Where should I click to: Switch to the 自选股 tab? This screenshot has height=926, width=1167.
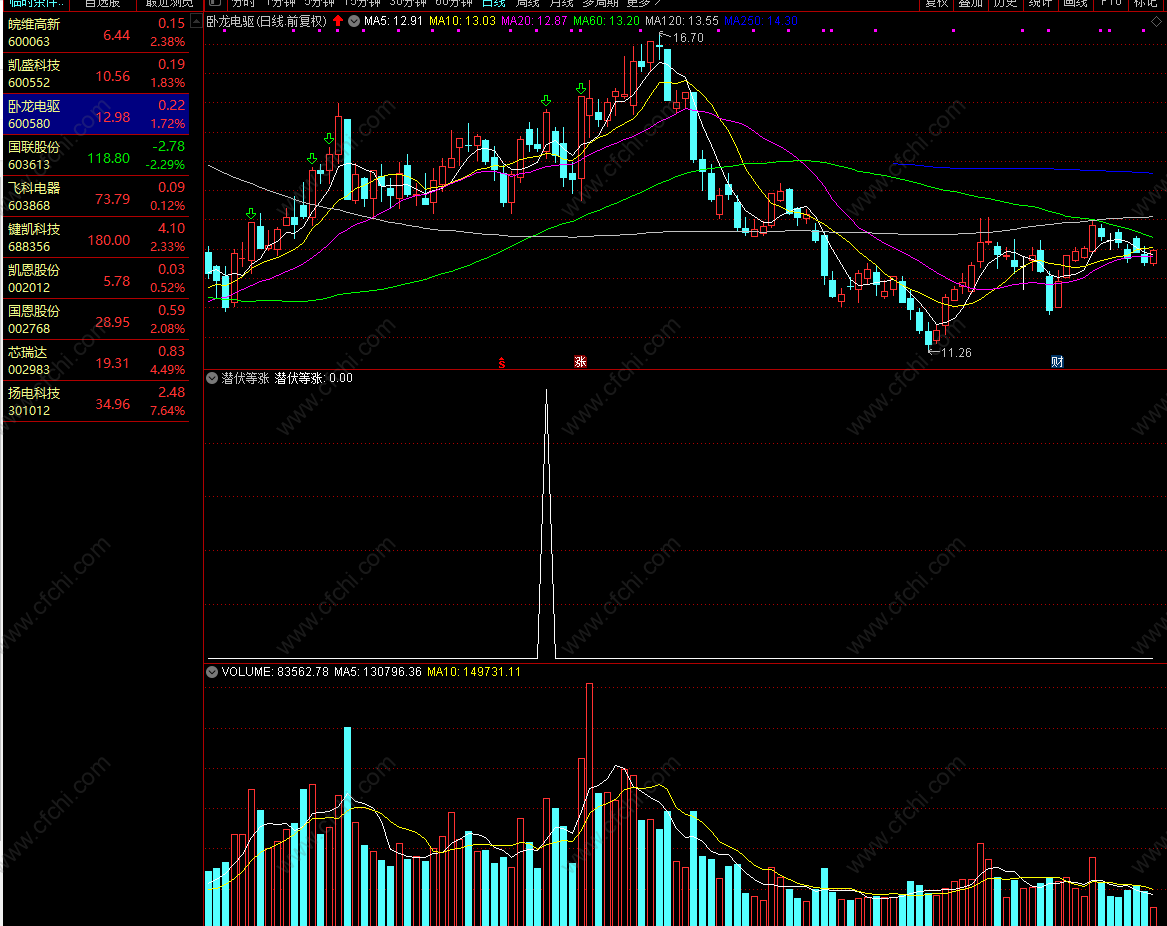coord(103,4)
